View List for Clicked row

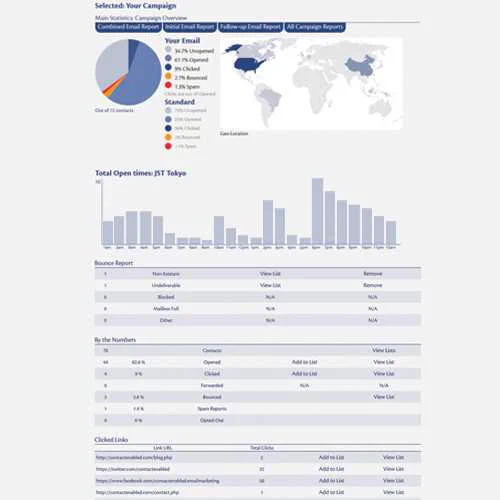384,374
